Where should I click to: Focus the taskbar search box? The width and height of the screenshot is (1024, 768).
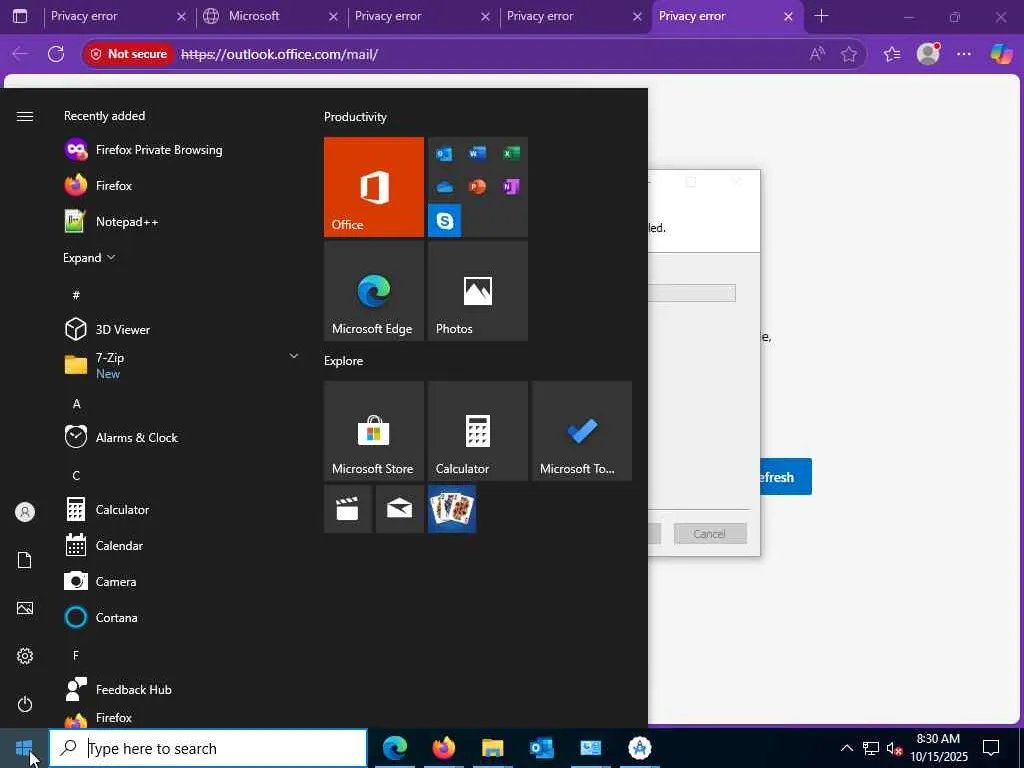pyautogui.click(x=208, y=748)
